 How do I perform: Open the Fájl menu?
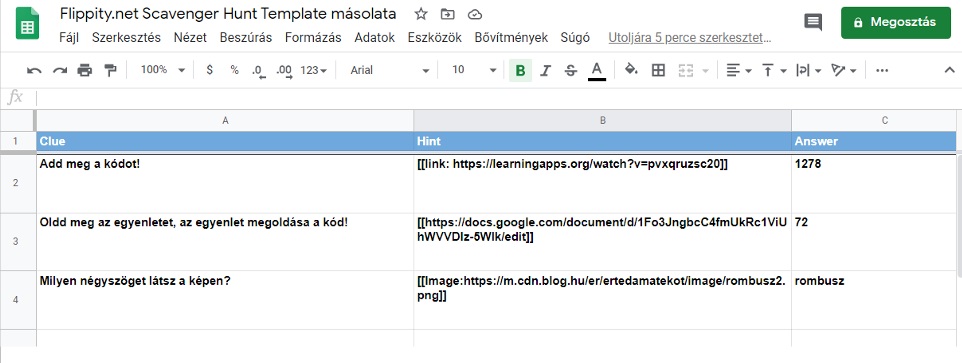click(69, 38)
